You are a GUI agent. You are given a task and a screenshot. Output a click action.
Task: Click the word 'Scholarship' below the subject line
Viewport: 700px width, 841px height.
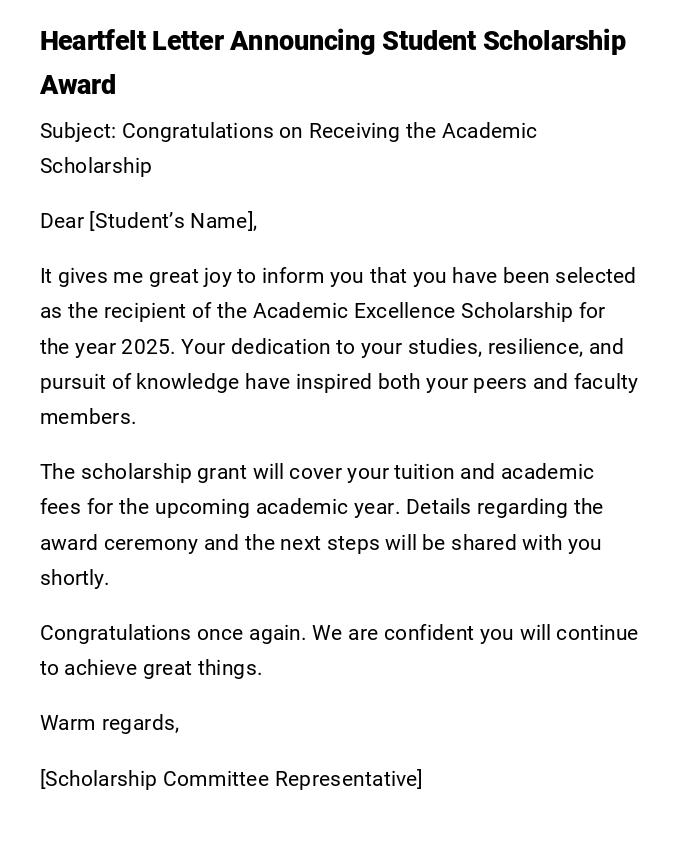[96, 167]
